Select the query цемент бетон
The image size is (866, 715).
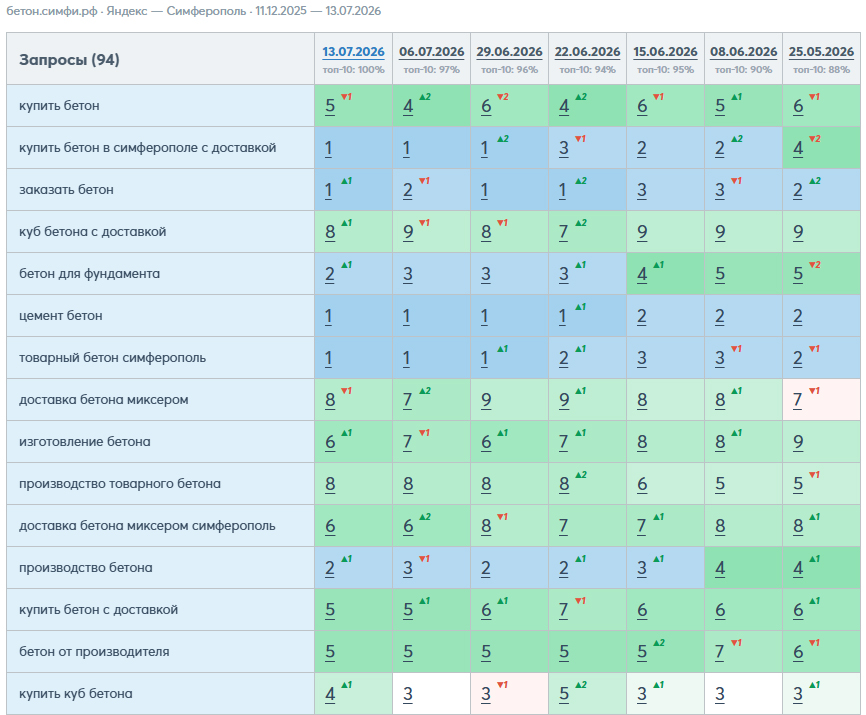(x=61, y=315)
